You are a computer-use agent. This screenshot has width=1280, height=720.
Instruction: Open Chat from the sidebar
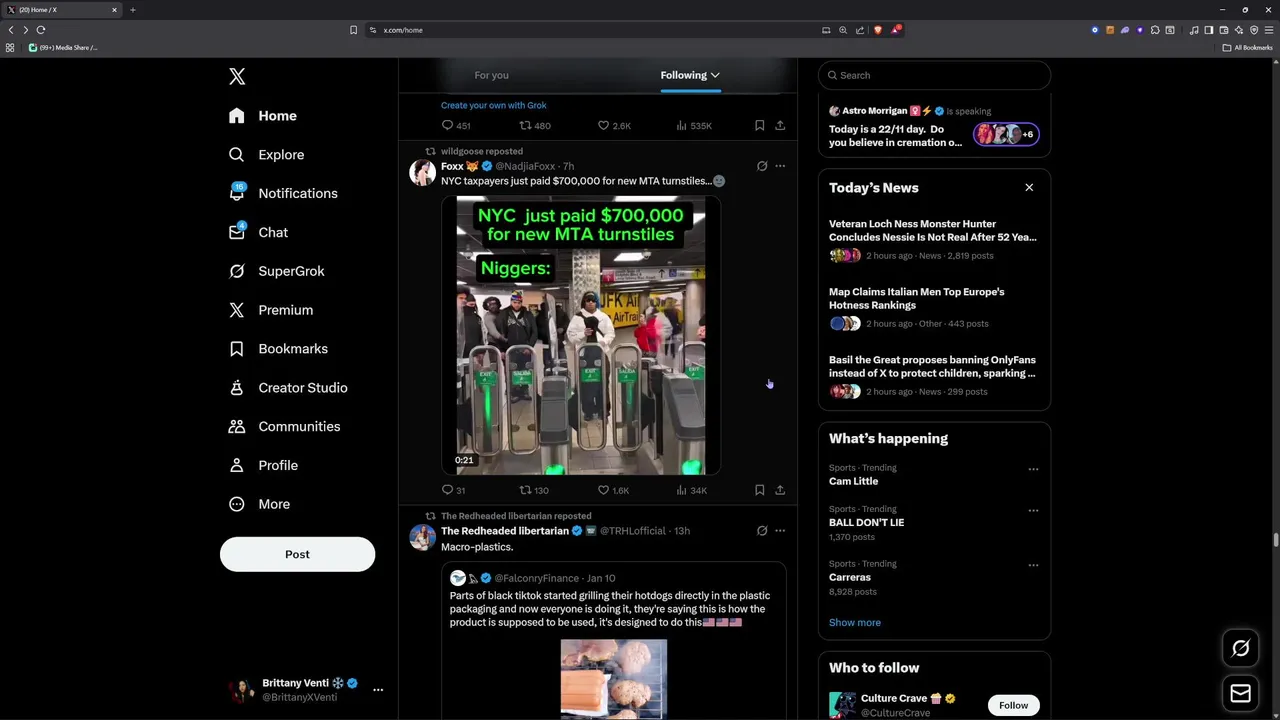[x=258, y=232]
